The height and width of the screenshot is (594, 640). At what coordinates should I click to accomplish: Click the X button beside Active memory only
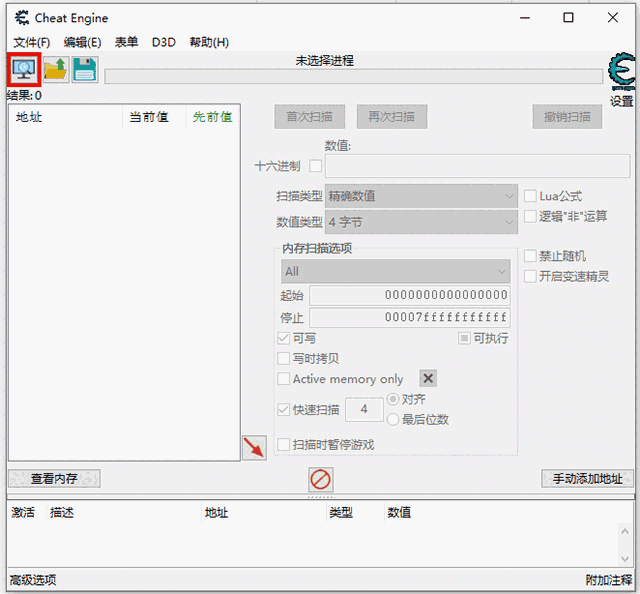click(x=428, y=378)
